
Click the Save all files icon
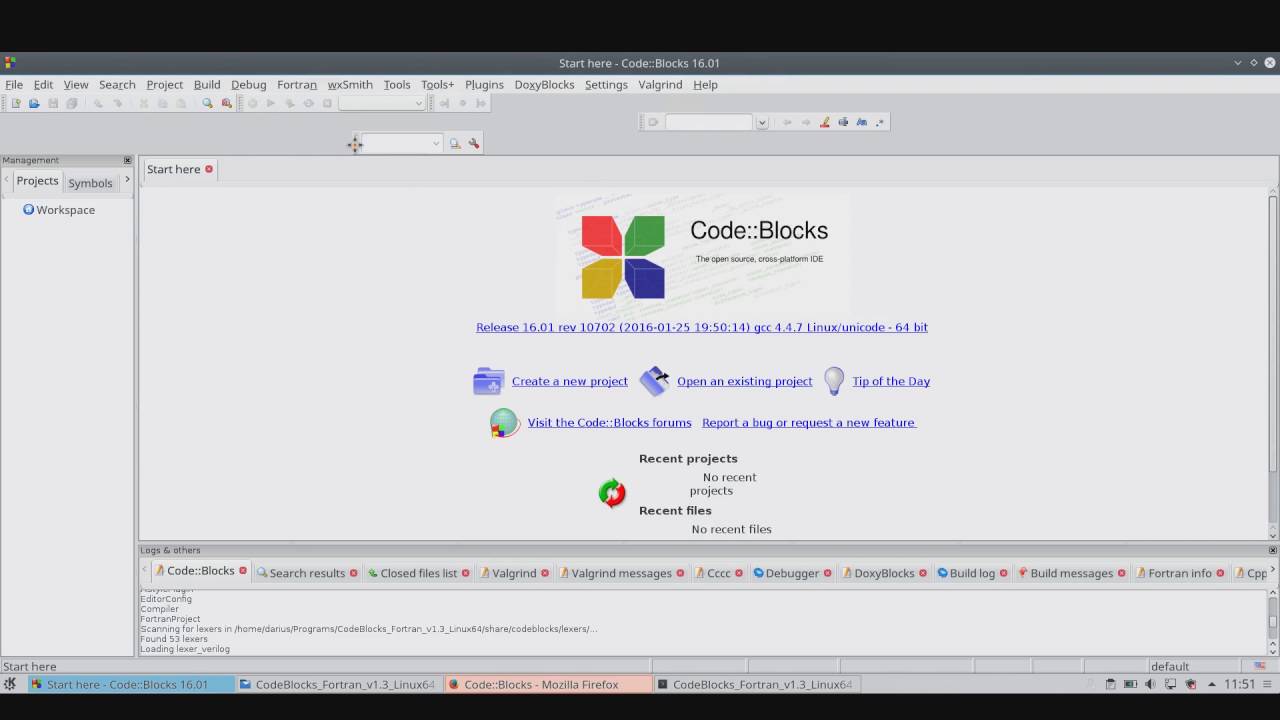tap(72, 103)
